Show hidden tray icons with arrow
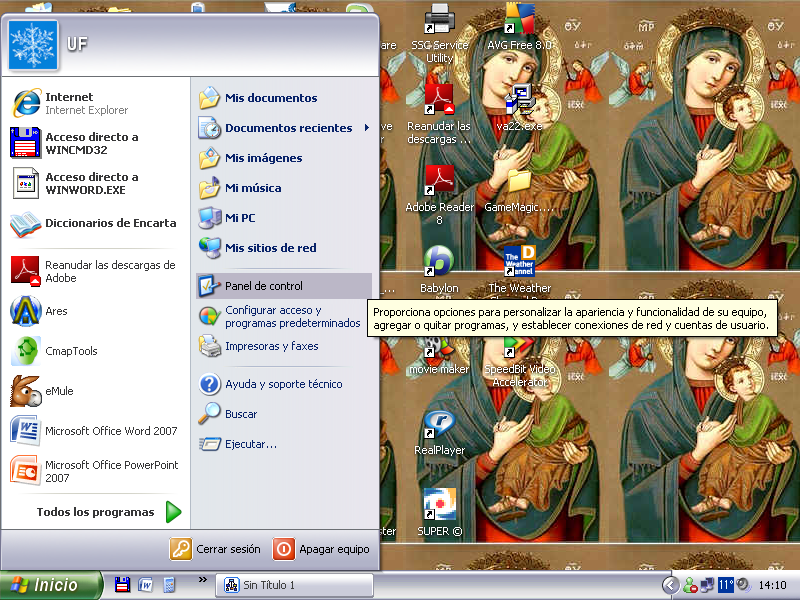Image resolution: width=800 pixels, height=600 pixels. 670,585
